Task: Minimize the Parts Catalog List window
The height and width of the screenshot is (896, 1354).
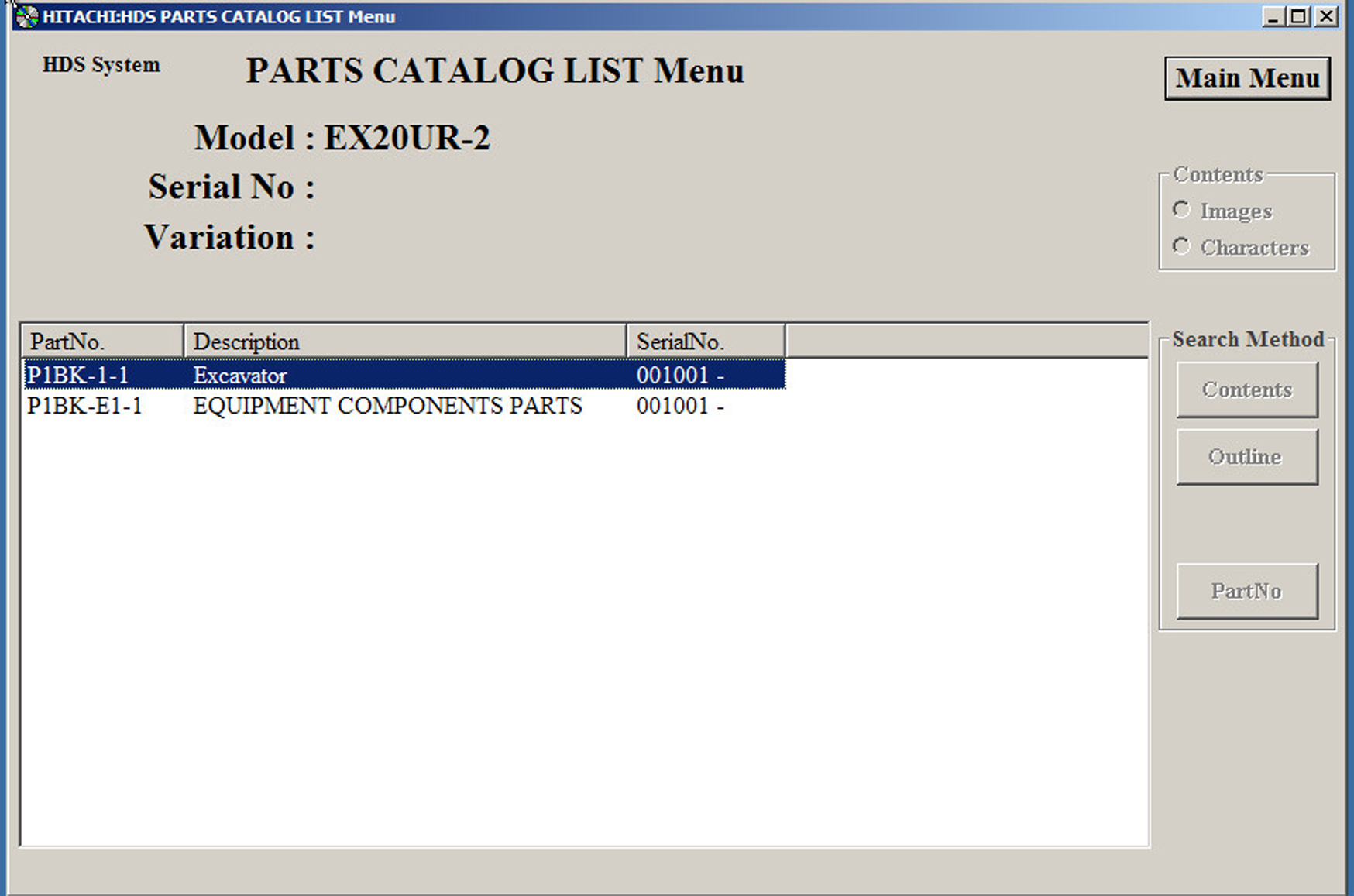Action: (1273, 16)
